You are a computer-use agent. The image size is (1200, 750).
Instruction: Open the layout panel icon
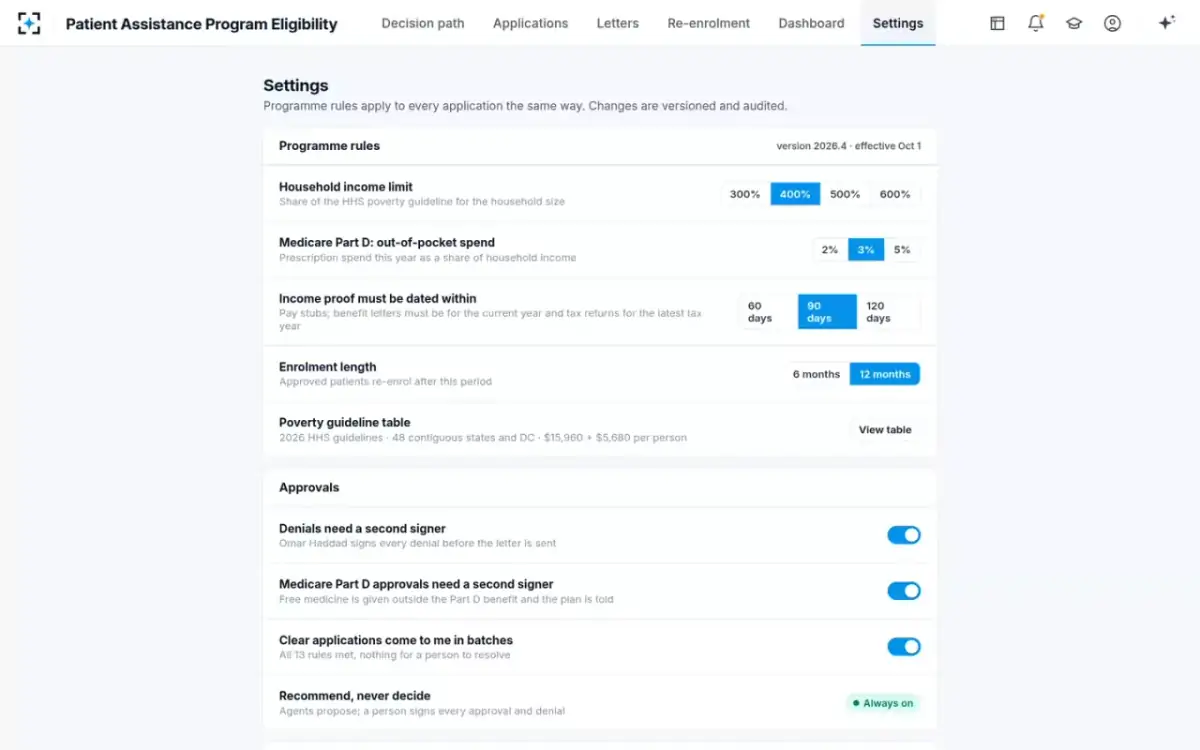[x=997, y=23]
